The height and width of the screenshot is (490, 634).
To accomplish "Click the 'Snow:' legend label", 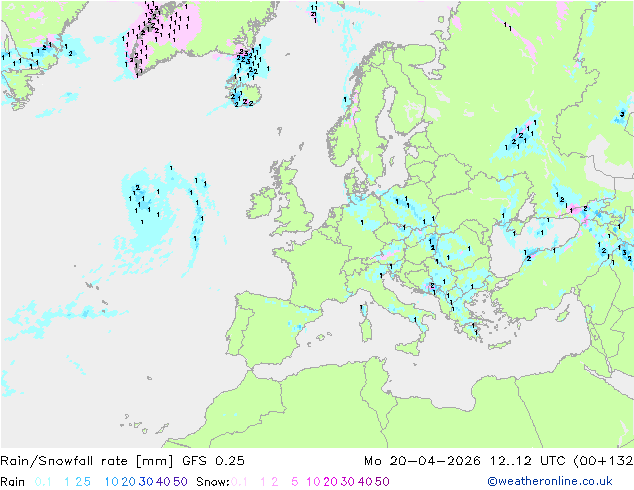I will [x=213, y=482].
